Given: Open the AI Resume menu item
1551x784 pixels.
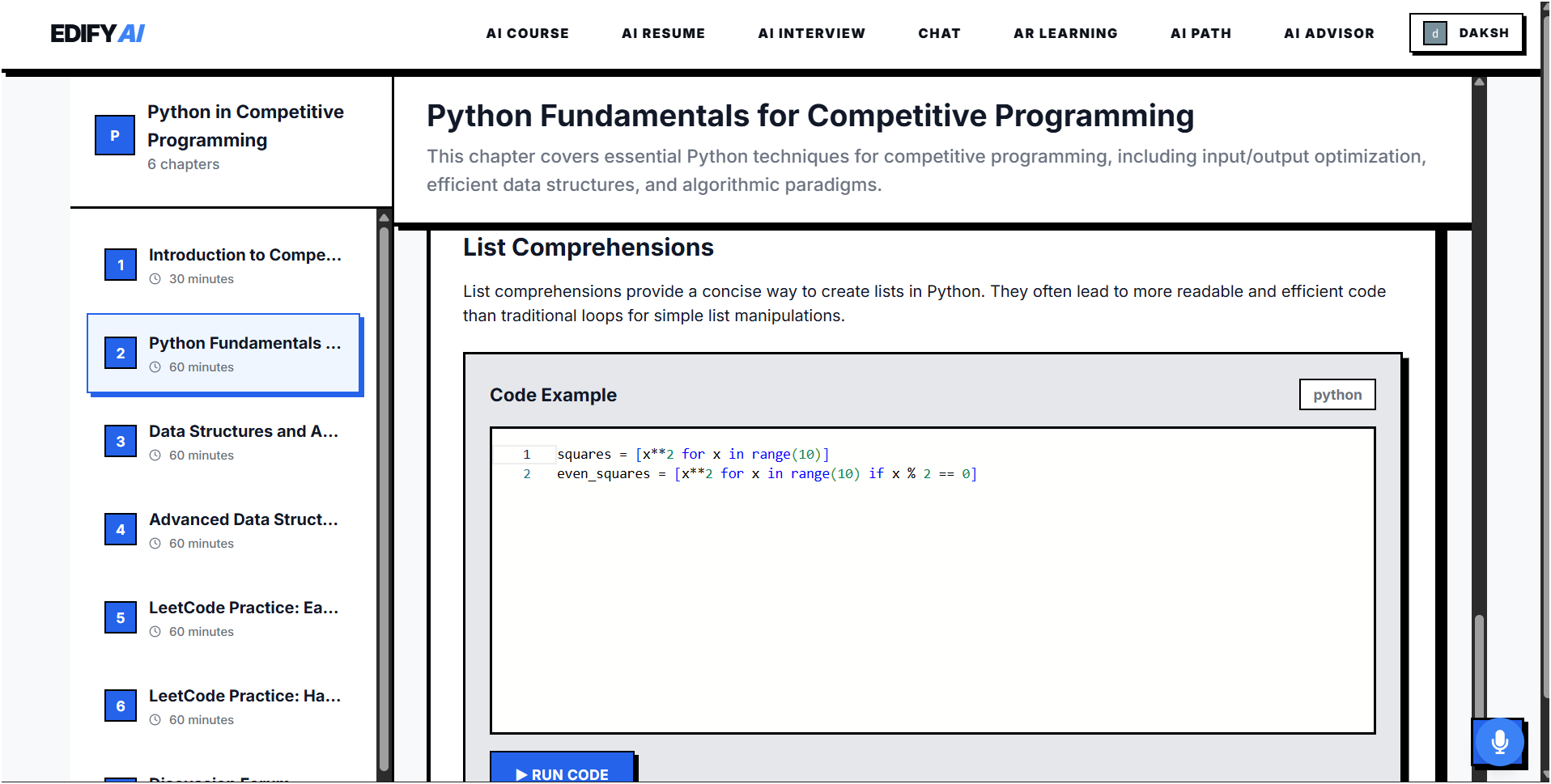Looking at the screenshot, I should coord(663,33).
